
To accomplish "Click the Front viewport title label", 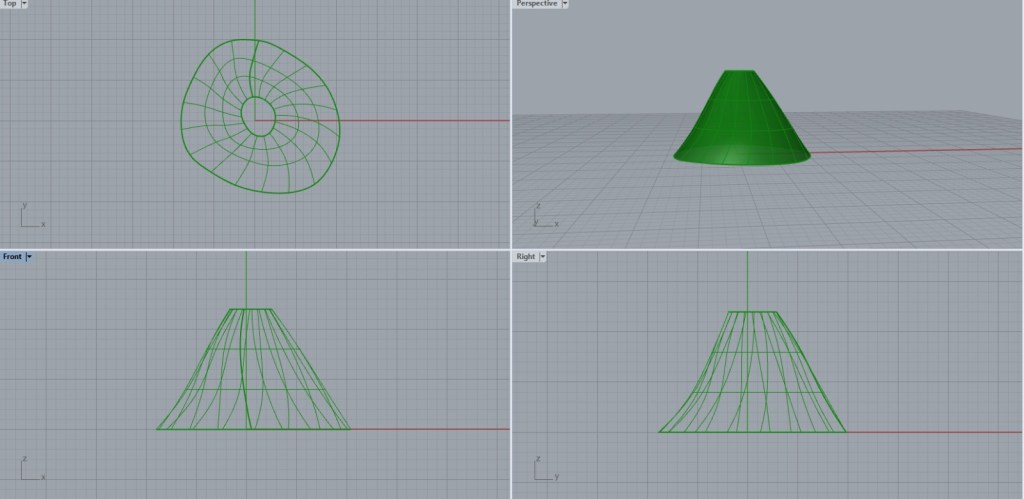I will pyautogui.click(x=12, y=257).
